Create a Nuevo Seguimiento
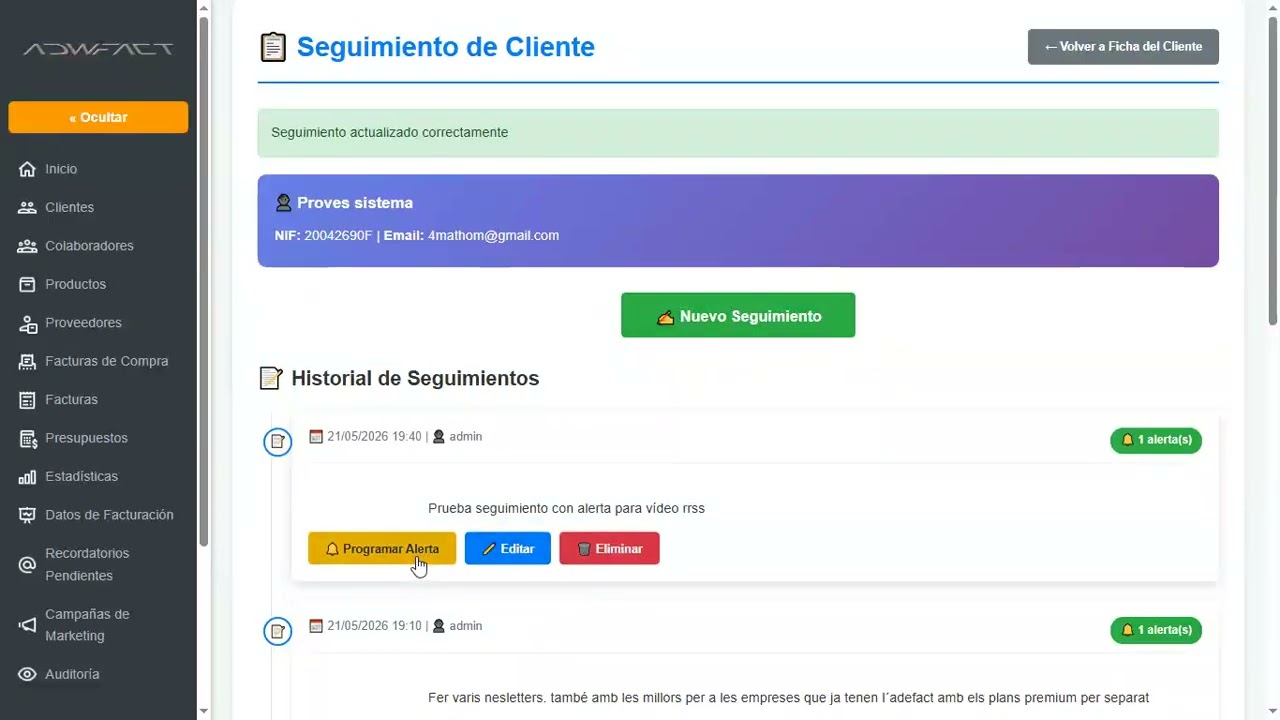1280x720 pixels. [x=738, y=315]
